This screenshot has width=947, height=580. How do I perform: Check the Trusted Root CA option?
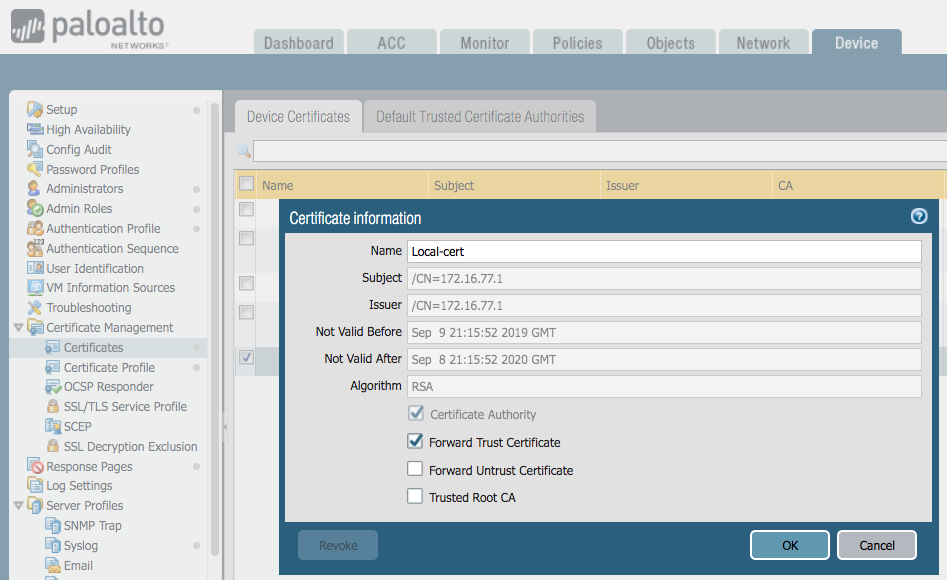[x=415, y=497]
